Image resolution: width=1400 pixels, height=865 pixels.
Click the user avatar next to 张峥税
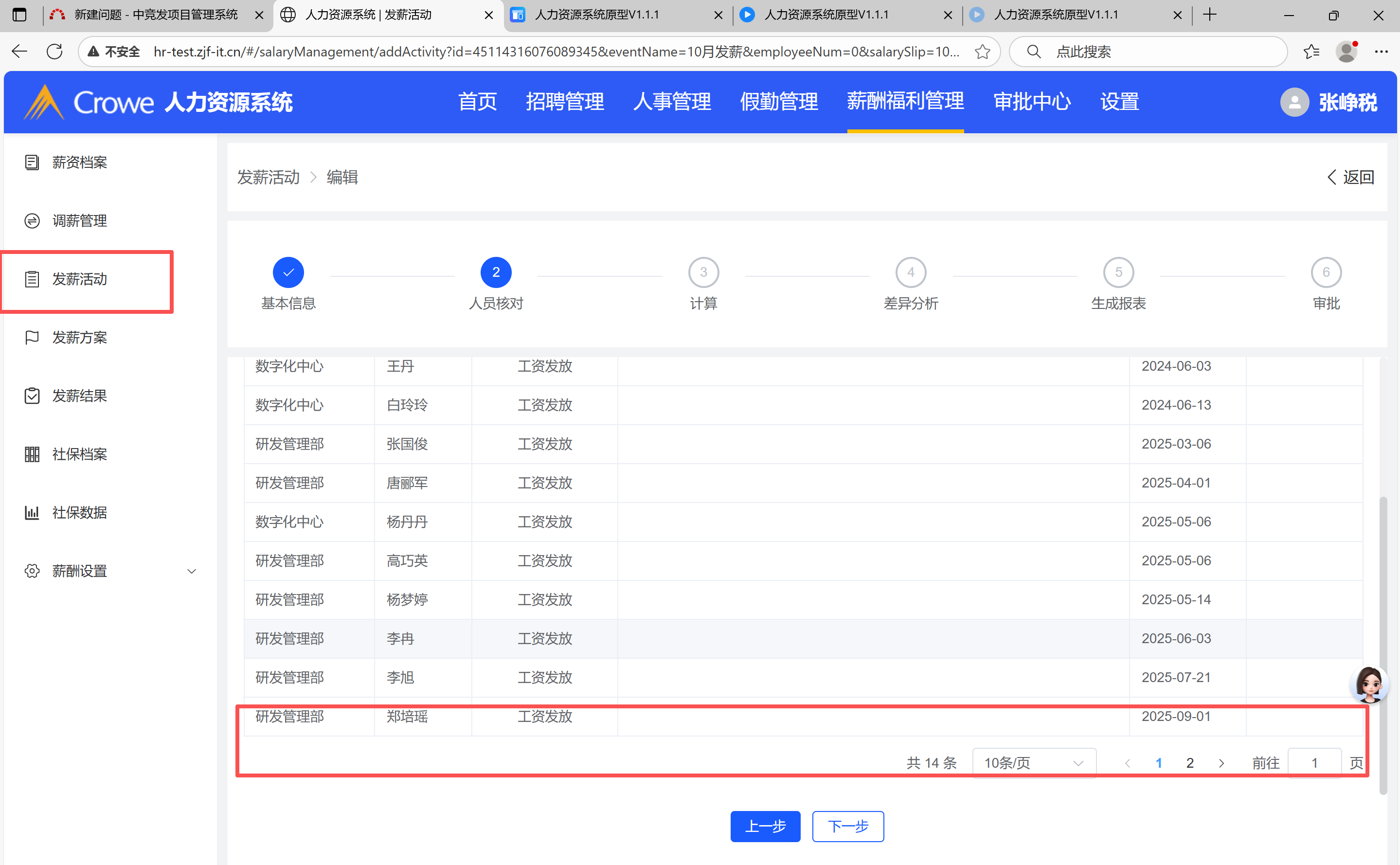(x=1294, y=102)
